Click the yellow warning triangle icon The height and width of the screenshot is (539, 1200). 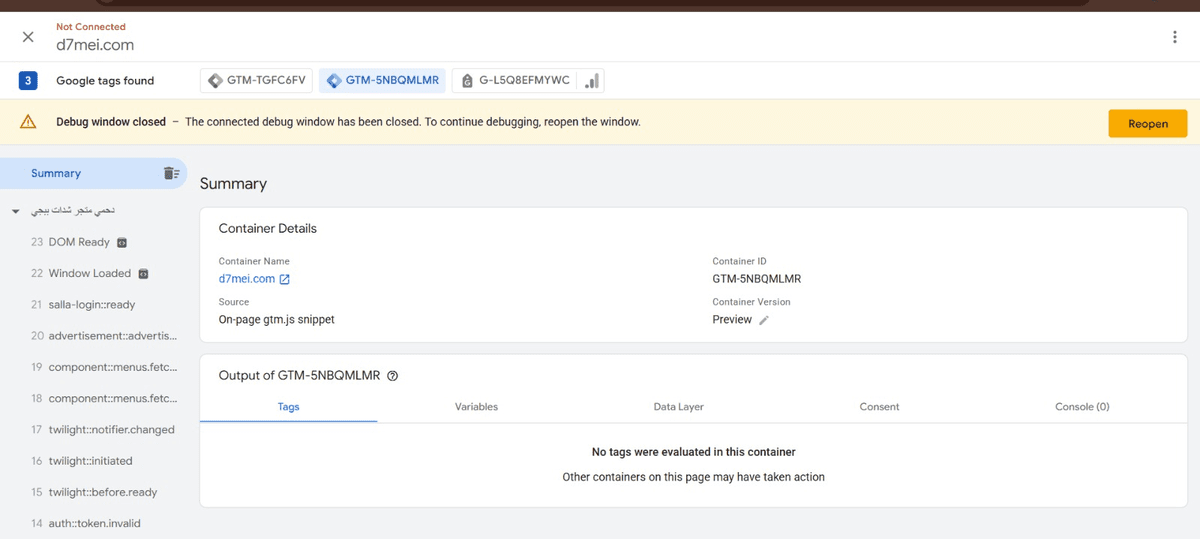(x=28, y=122)
